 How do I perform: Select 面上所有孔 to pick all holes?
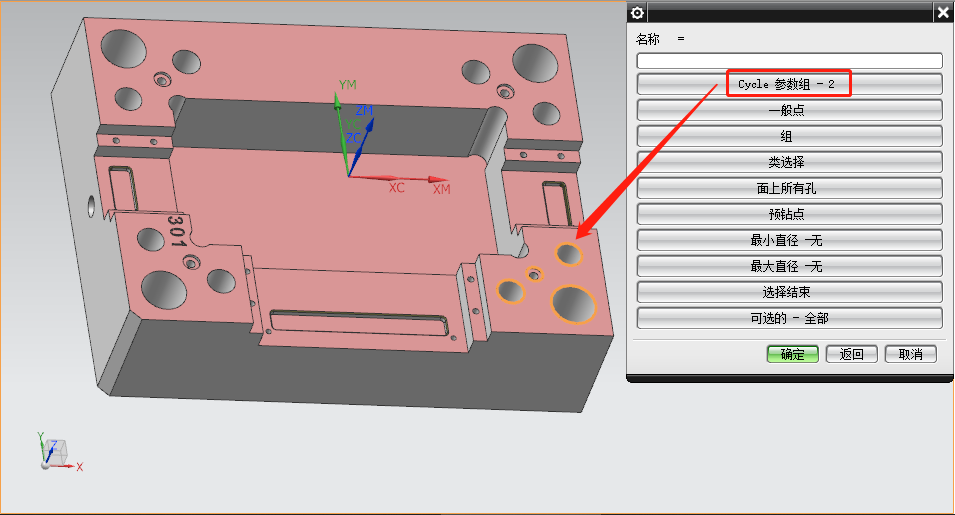pos(789,188)
